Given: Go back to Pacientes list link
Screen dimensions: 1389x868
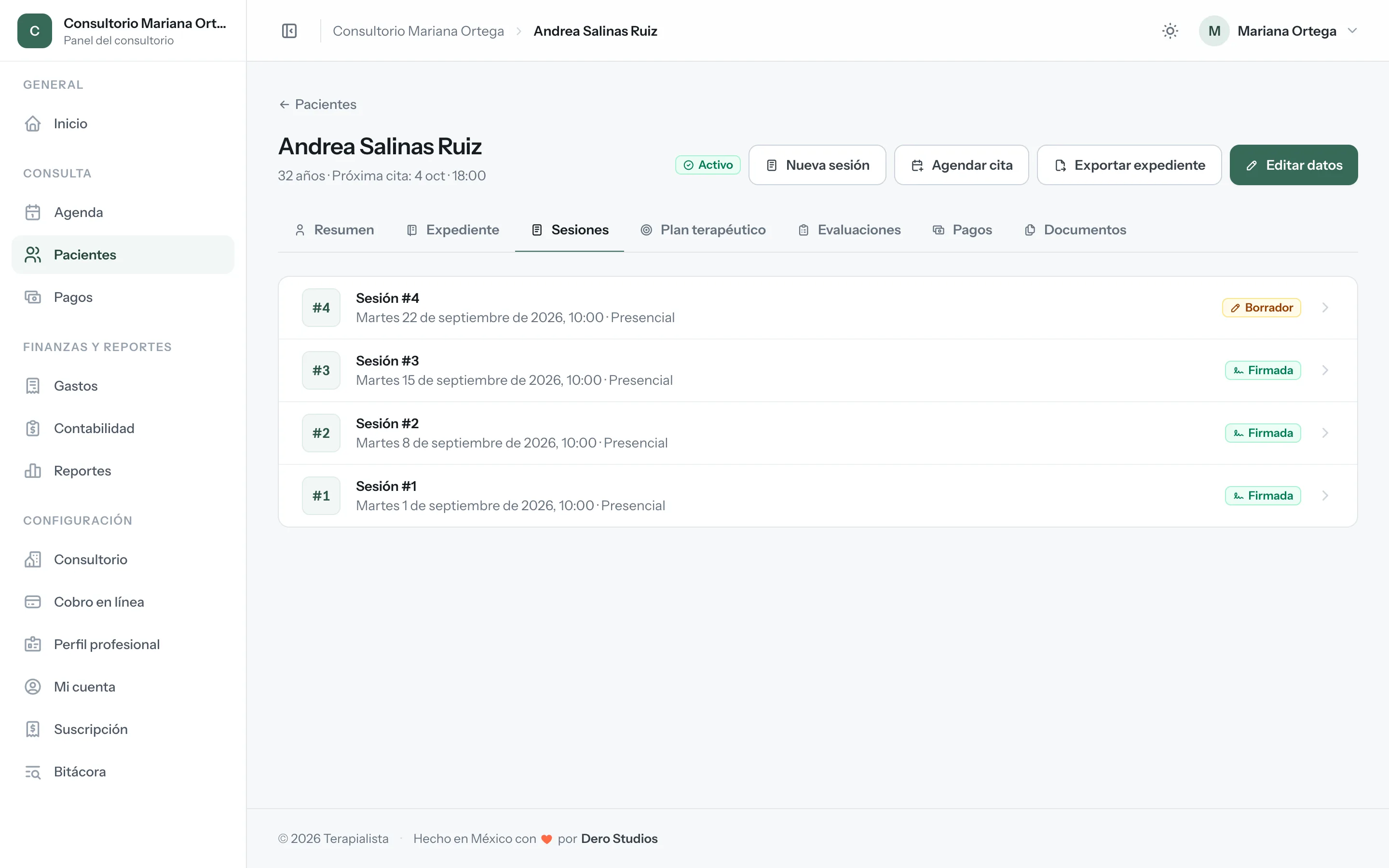Looking at the screenshot, I should tap(317, 105).
